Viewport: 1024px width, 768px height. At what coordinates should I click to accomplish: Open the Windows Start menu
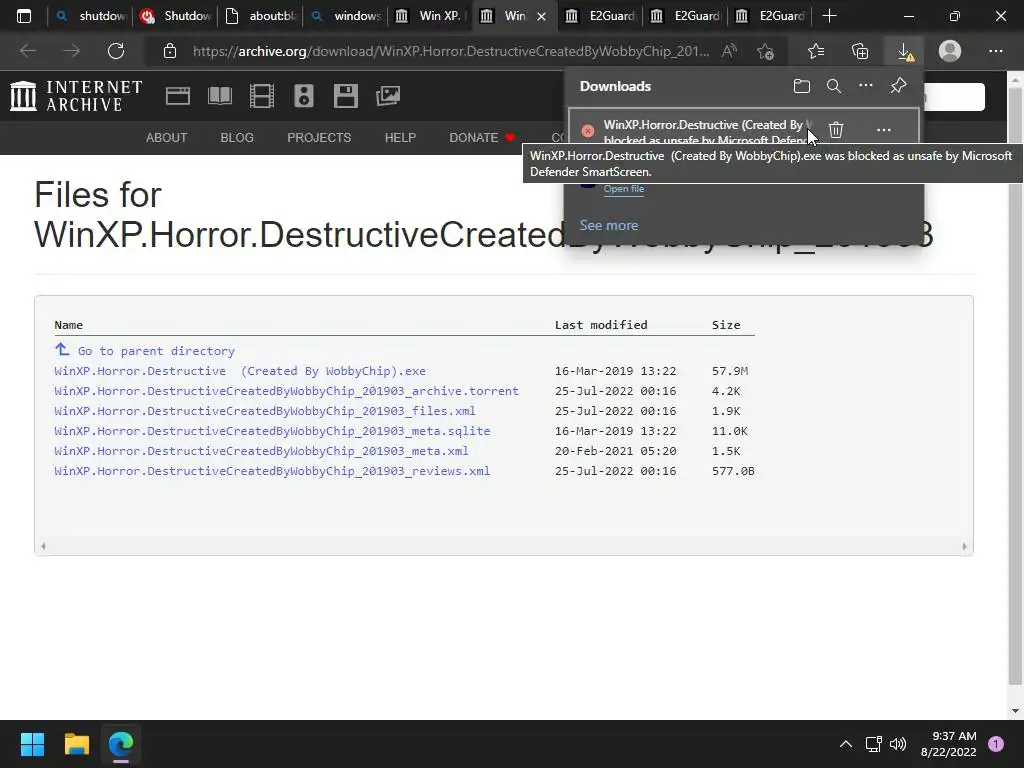(x=32, y=744)
